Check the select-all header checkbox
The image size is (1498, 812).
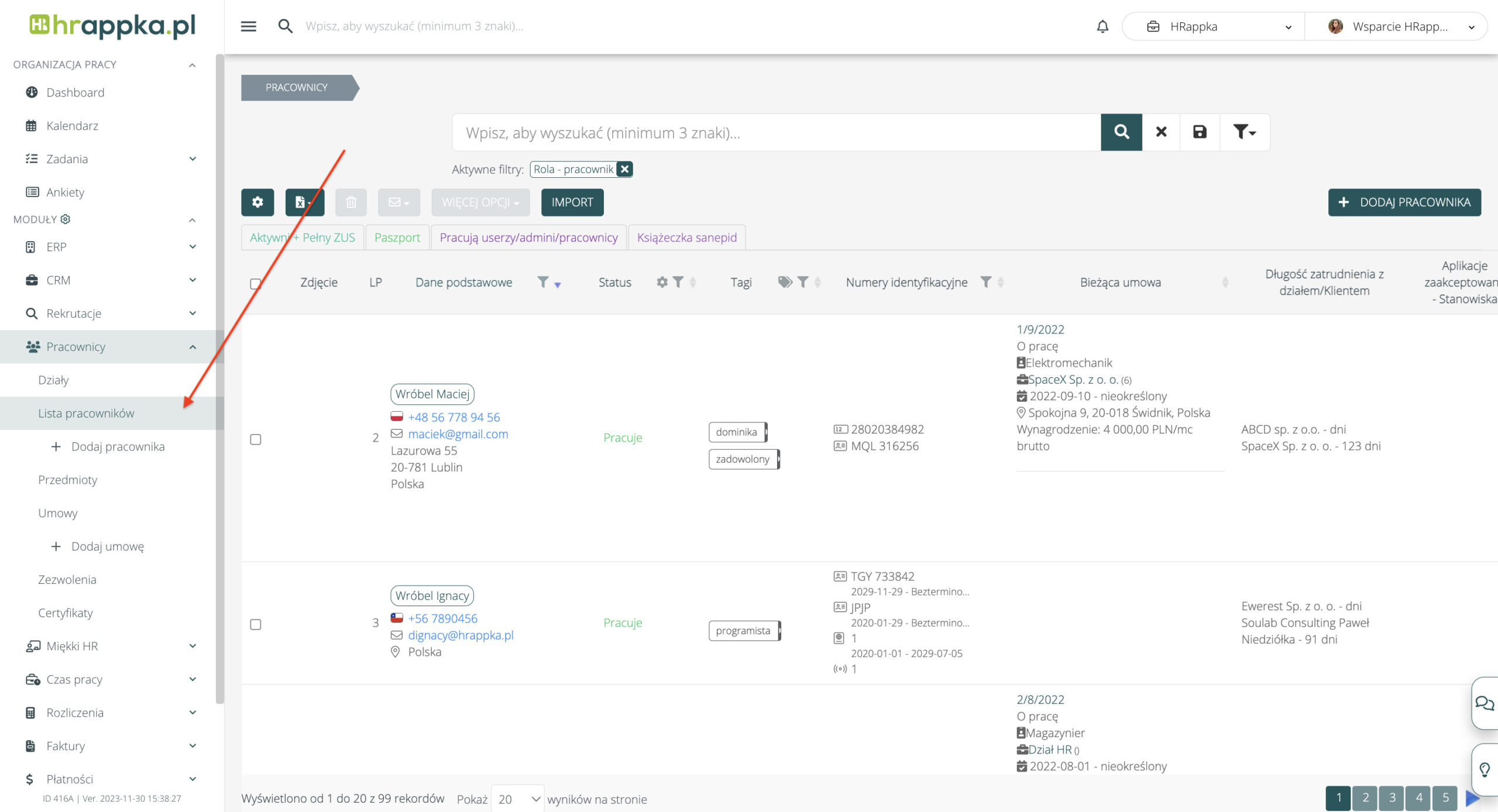click(x=256, y=284)
